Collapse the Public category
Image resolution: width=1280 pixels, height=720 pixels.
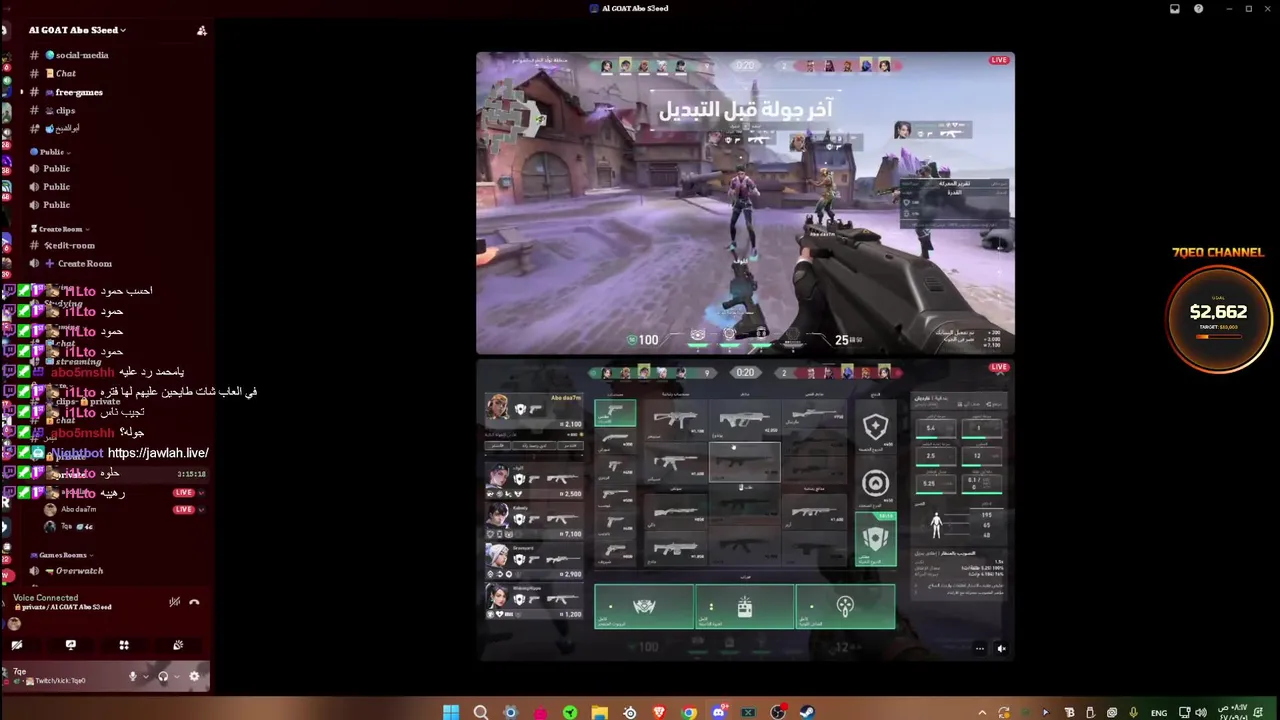pyautogui.click(x=50, y=152)
